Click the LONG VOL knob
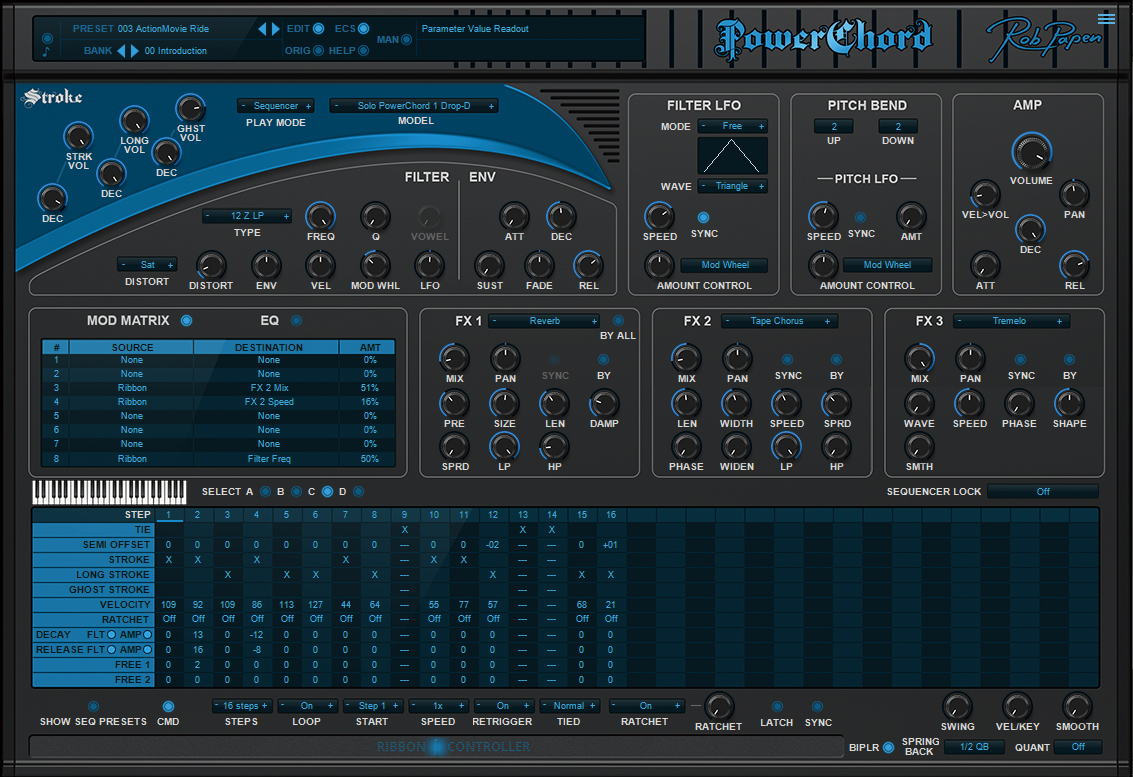This screenshot has height=777, width=1133. (134, 121)
